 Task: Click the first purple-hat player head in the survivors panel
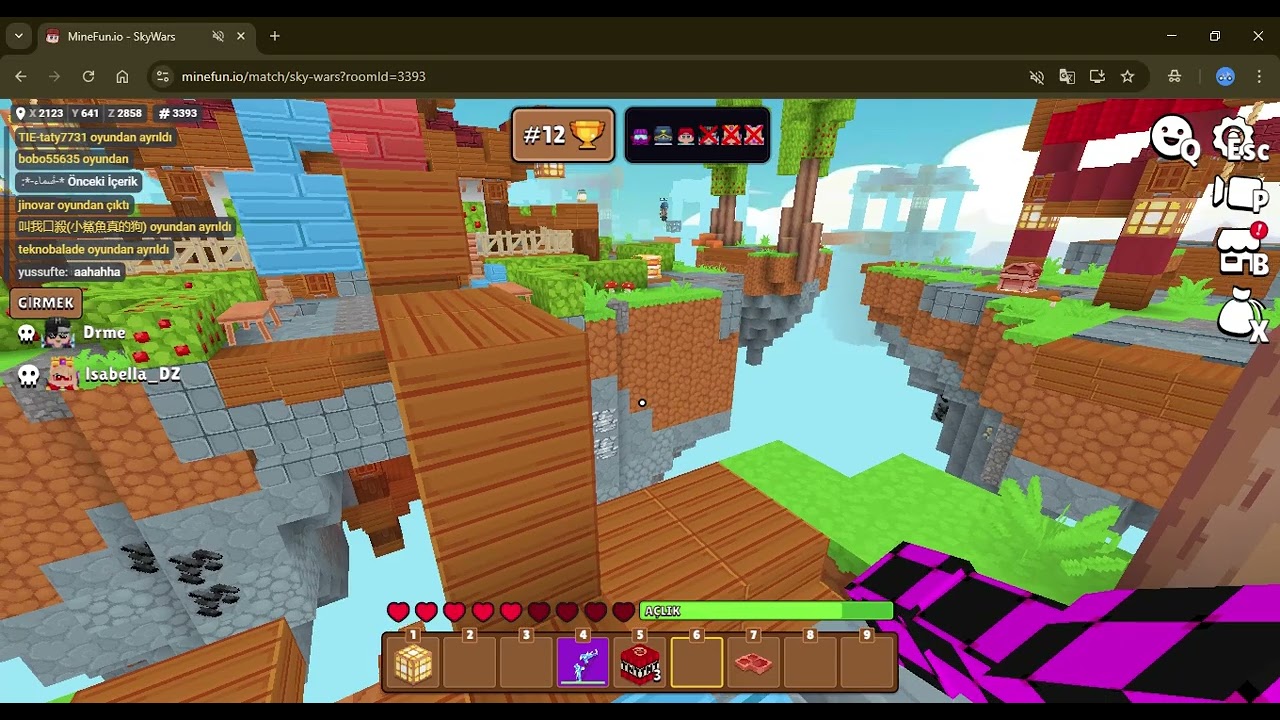pos(640,135)
